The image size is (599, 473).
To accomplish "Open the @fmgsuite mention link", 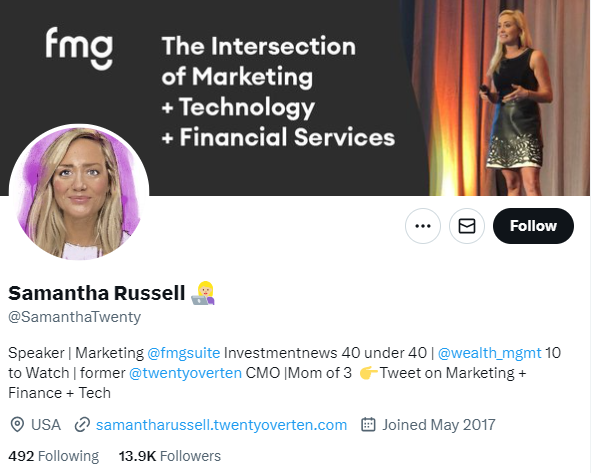I will 184,353.
